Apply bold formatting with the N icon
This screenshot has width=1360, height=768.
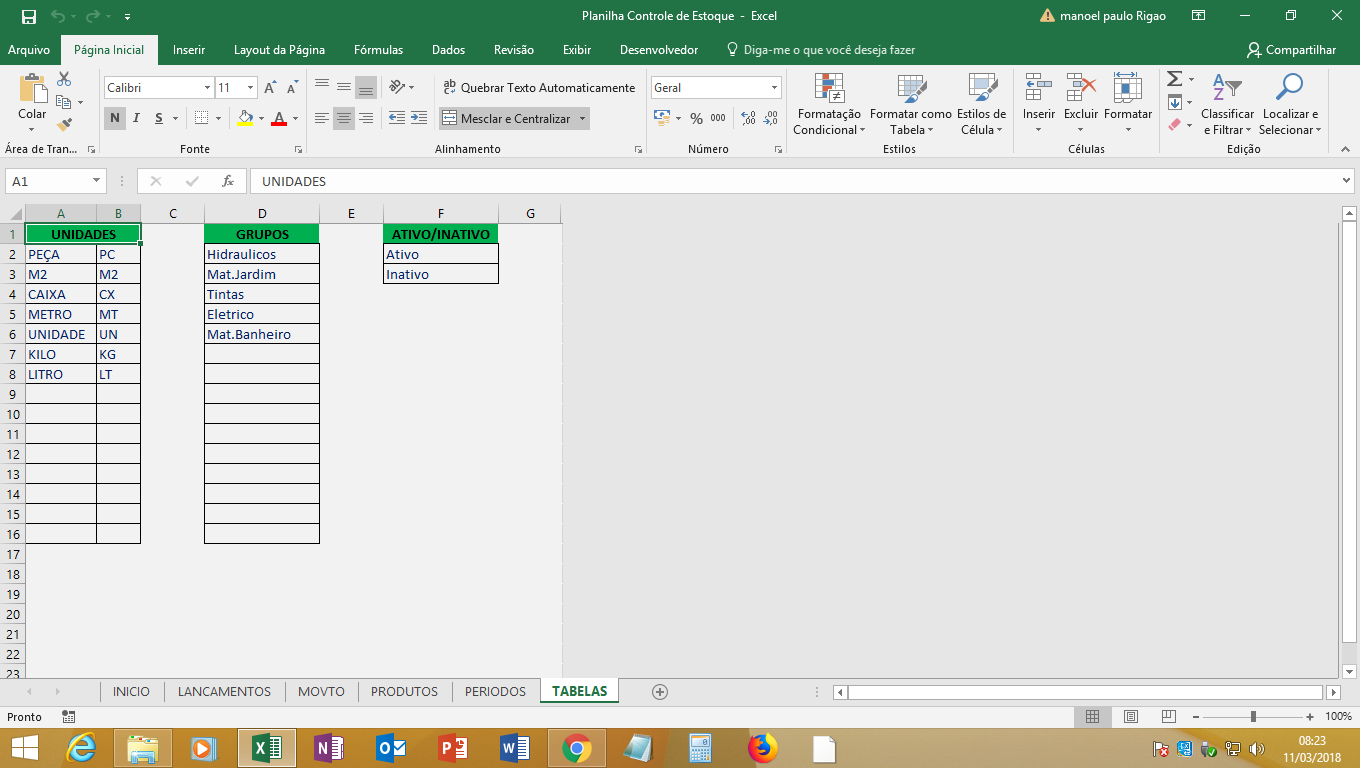point(114,118)
